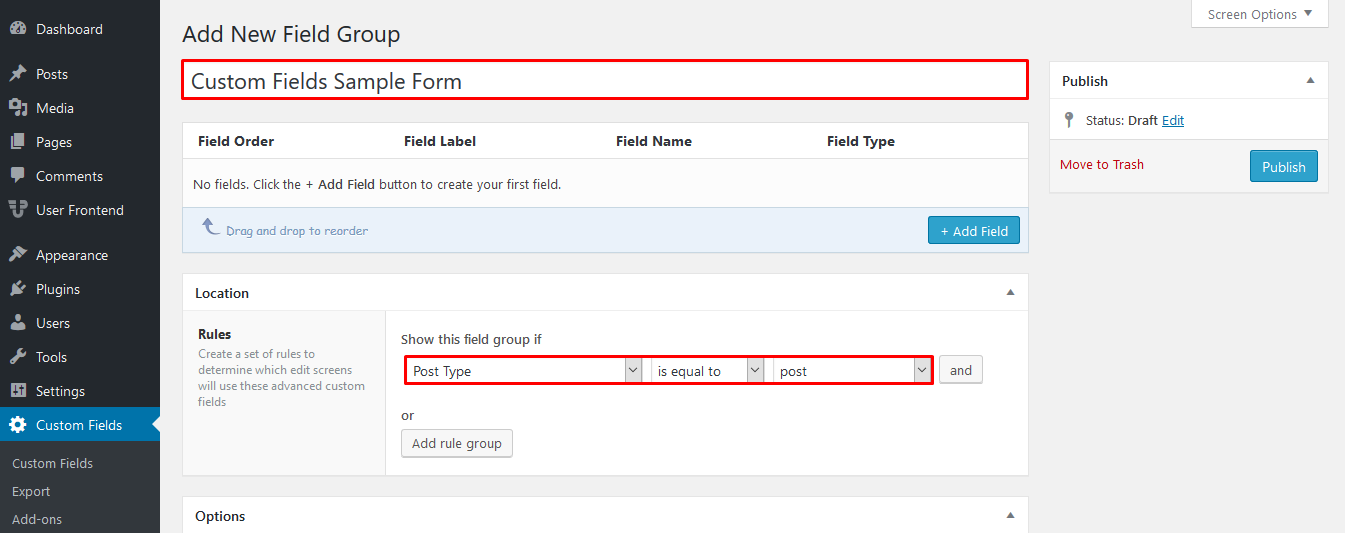Open the Export submenu item
This screenshot has height=533, width=1345.
[x=31, y=491]
